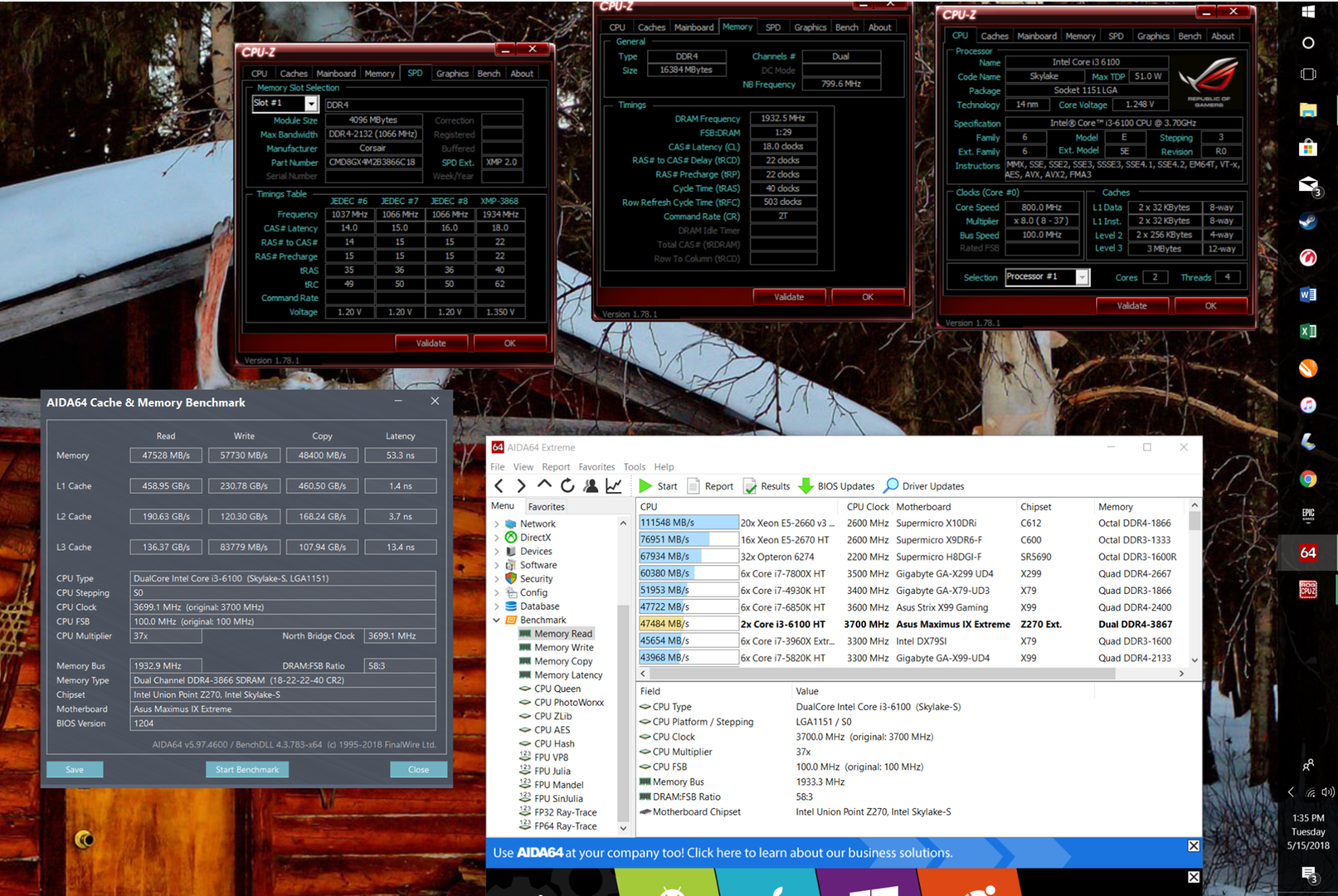Check for BIOS Updates in AIDA64 toolbar
The height and width of the screenshot is (896, 1338).
pyautogui.click(x=836, y=486)
